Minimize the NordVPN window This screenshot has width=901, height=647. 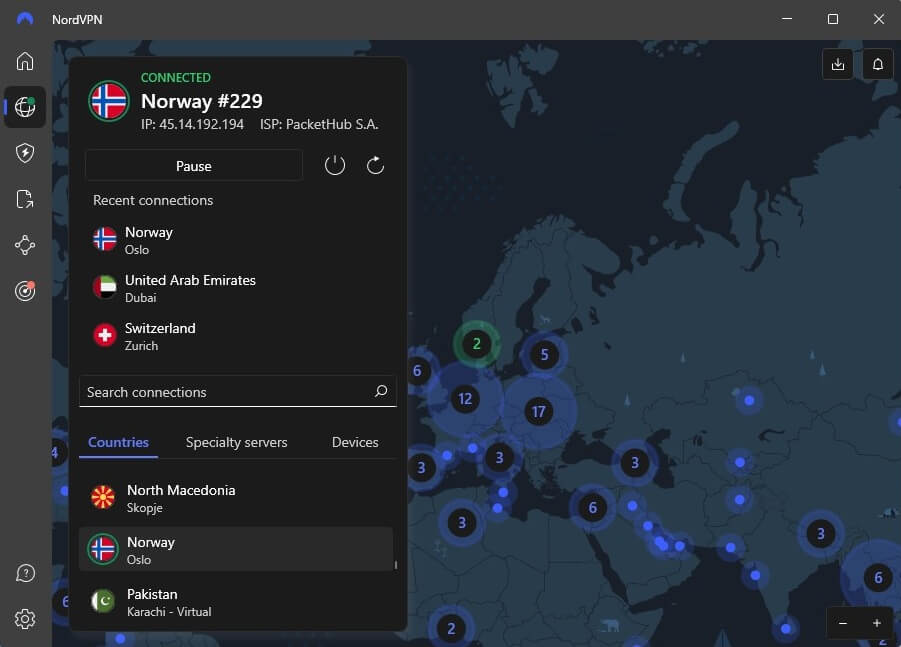787,19
